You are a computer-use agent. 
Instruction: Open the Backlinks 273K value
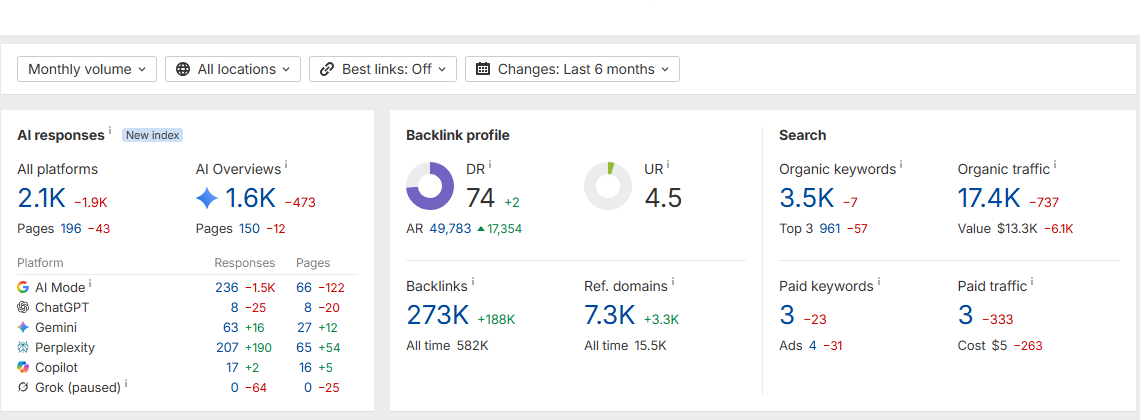tap(438, 315)
